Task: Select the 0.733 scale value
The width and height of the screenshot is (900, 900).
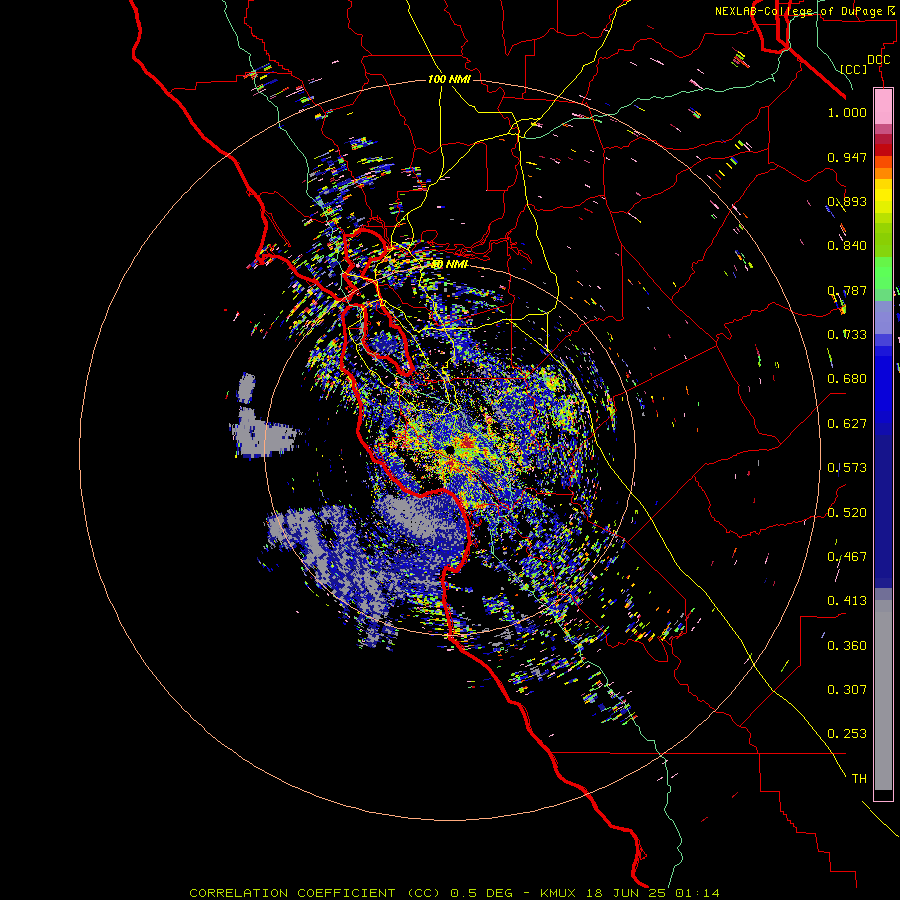Action: click(847, 335)
